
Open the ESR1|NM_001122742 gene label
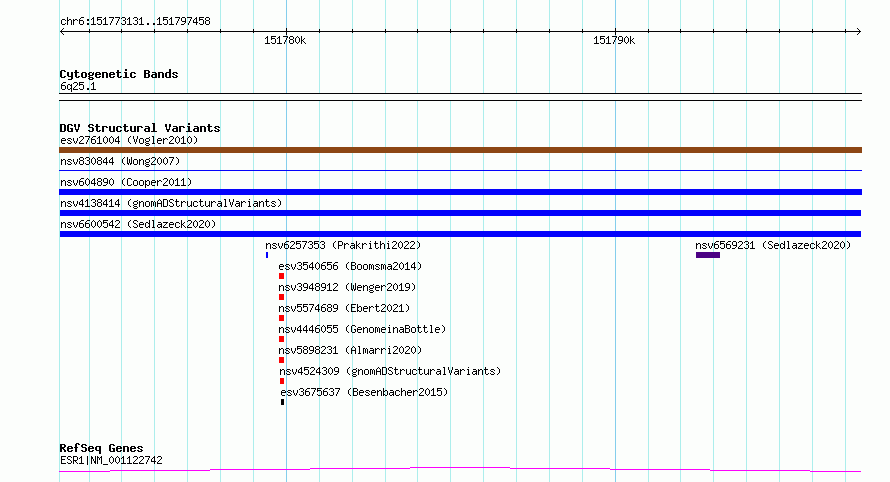(x=111, y=460)
